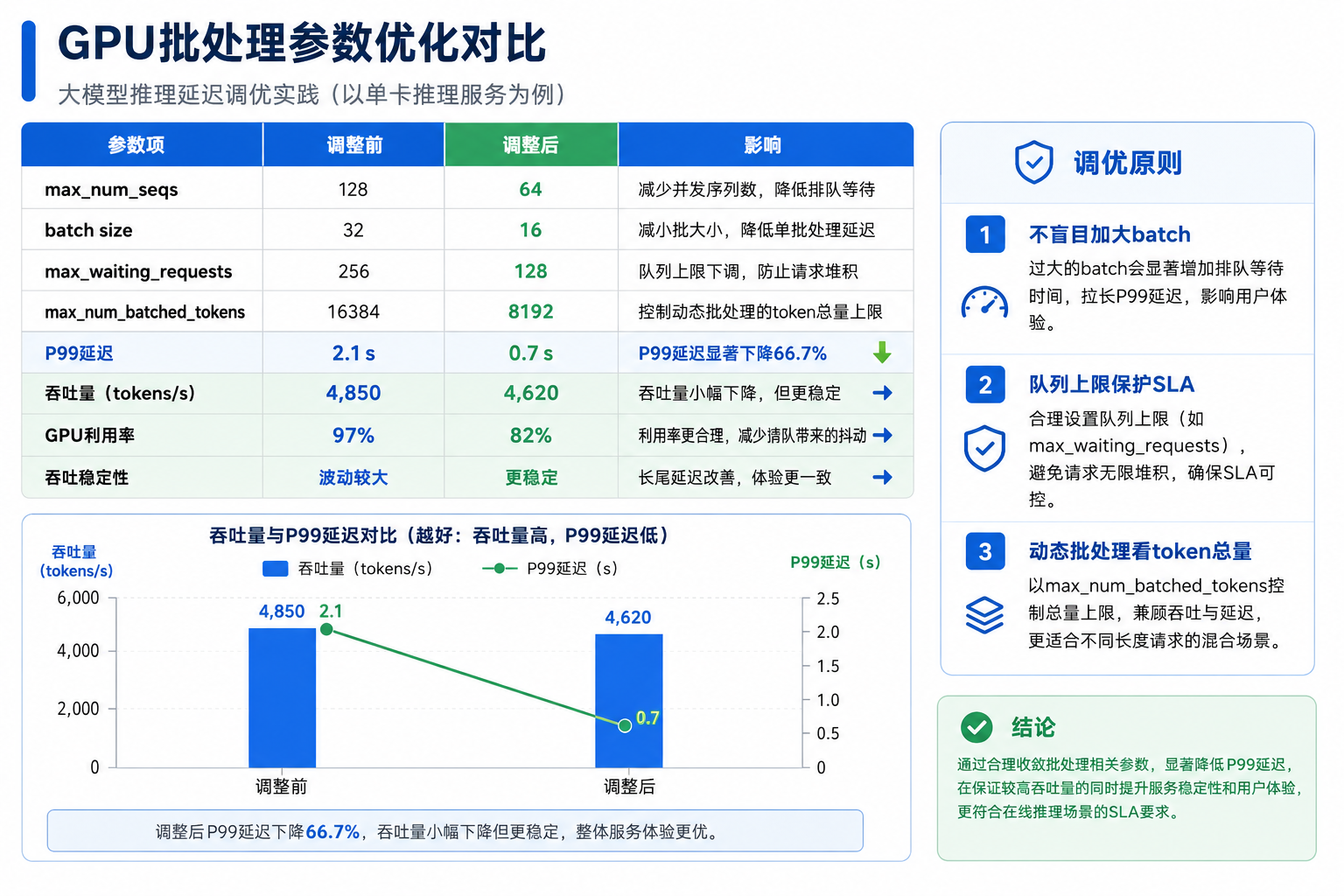The height and width of the screenshot is (896, 1344).
Task: Click the 0.7 s latency value
Action: click(531, 353)
